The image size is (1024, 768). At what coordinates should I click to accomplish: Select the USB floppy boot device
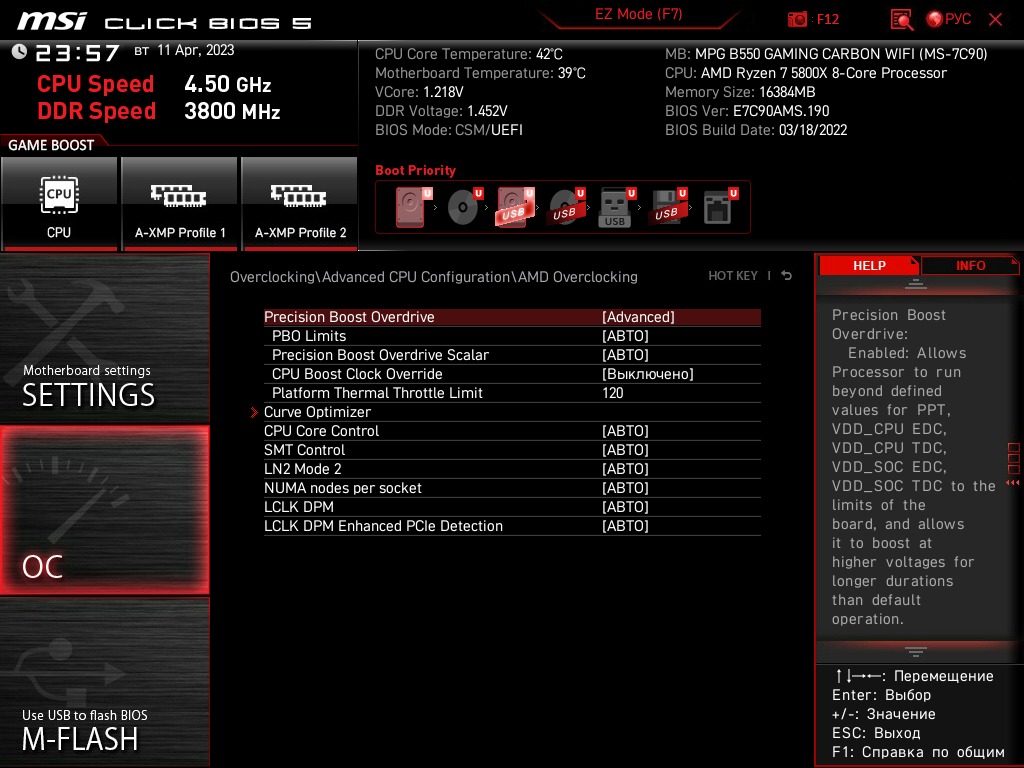pyautogui.click(x=667, y=207)
